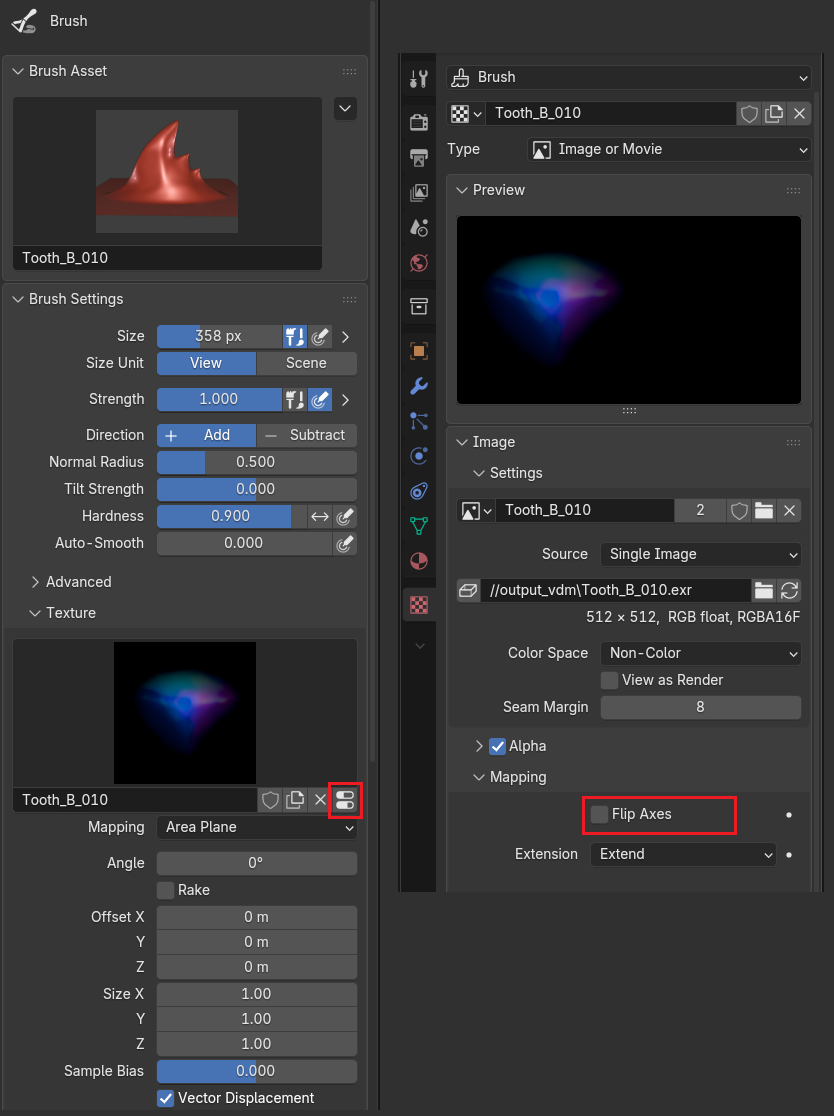Toggle invert hardness pressure arrows icon
This screenshot has width=834, height=1116.
click(x=320, y=517)
